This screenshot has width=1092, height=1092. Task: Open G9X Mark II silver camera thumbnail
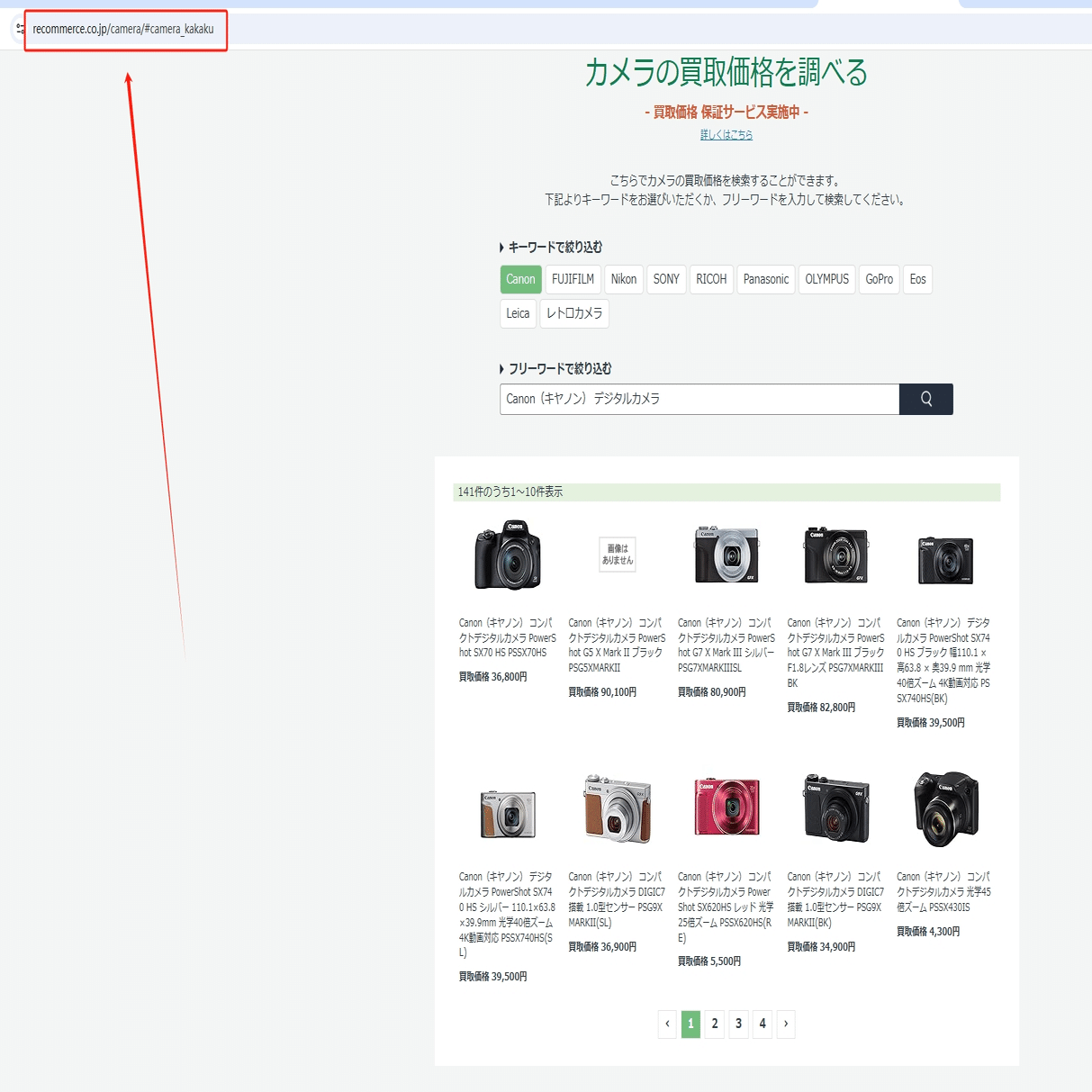pyautogui.click(x=618, y=808)
